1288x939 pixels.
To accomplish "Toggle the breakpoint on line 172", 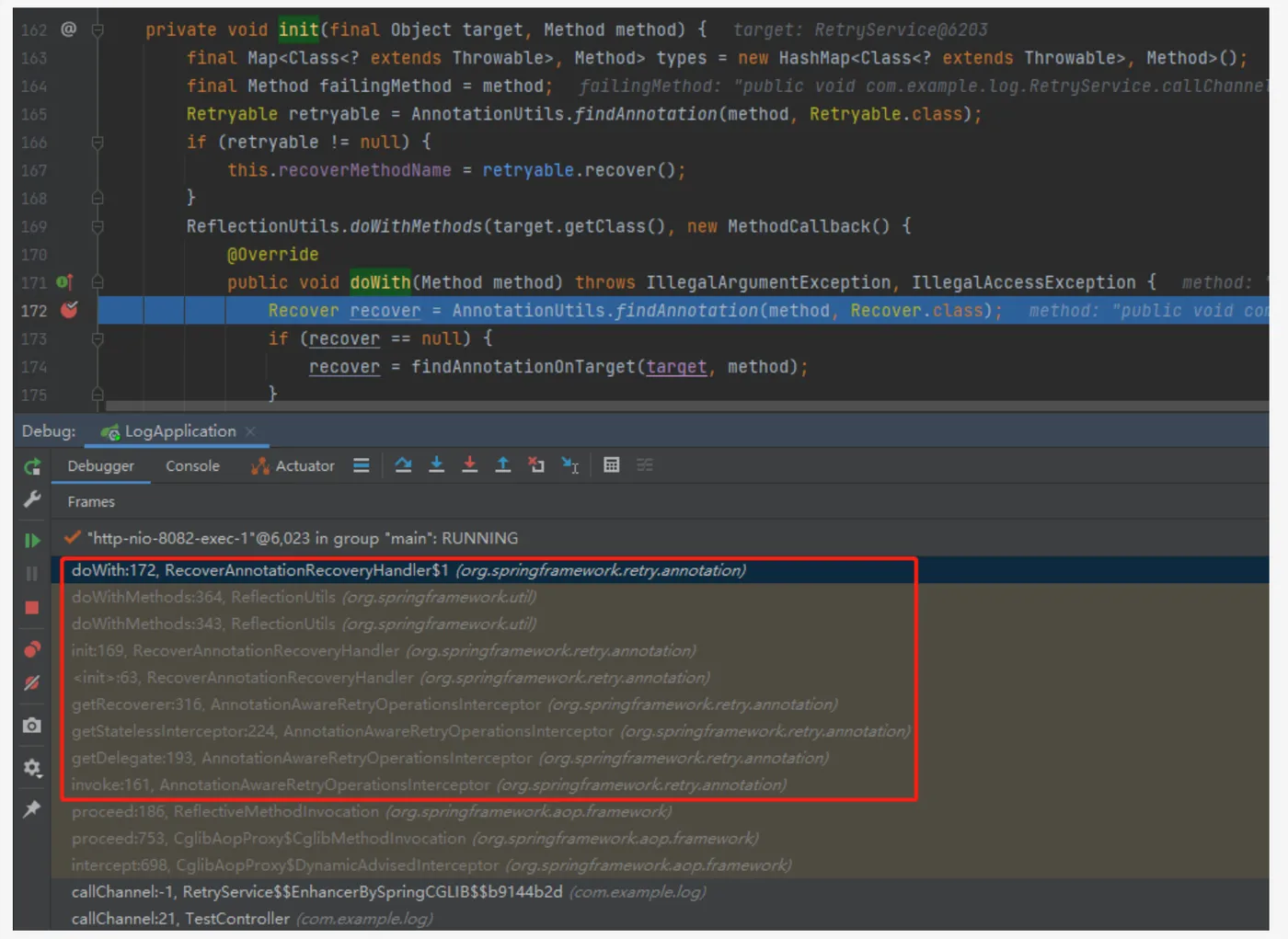I will click(69, 310).
